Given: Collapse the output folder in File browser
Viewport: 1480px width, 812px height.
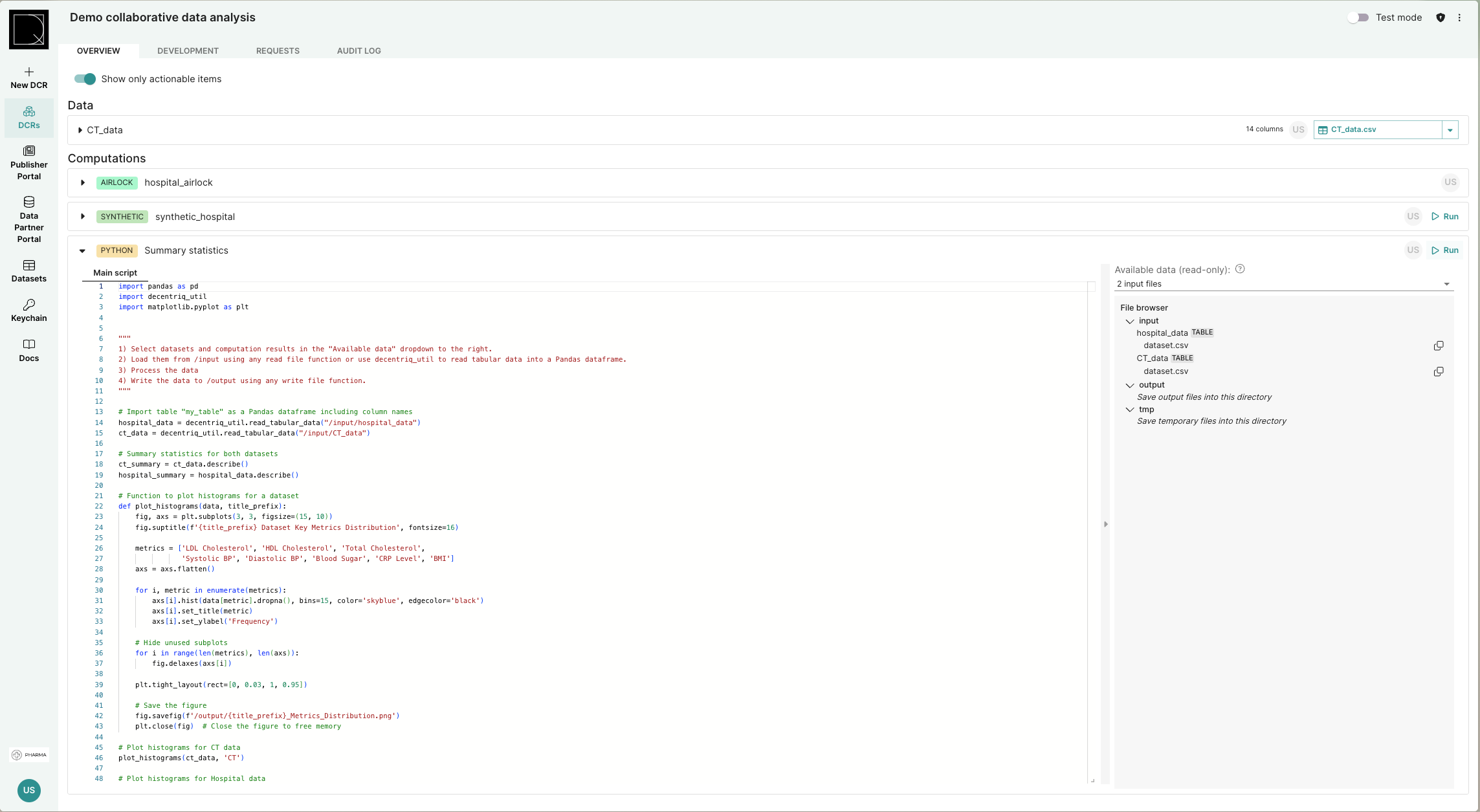Looking at the screenshot, I should (1130, 385).
